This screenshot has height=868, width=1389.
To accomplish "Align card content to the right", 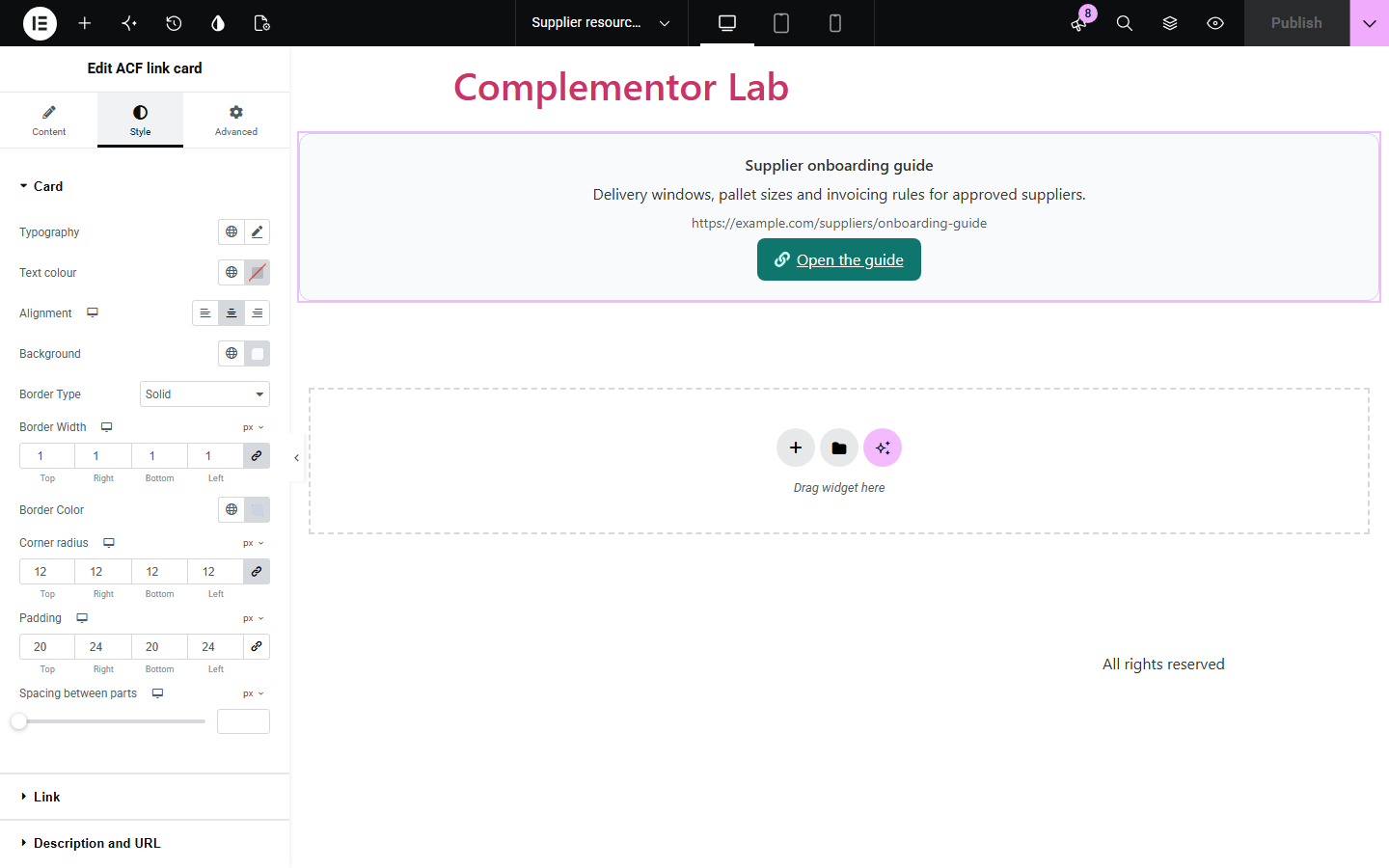I will pyautogui.click(x=258, y=312).
